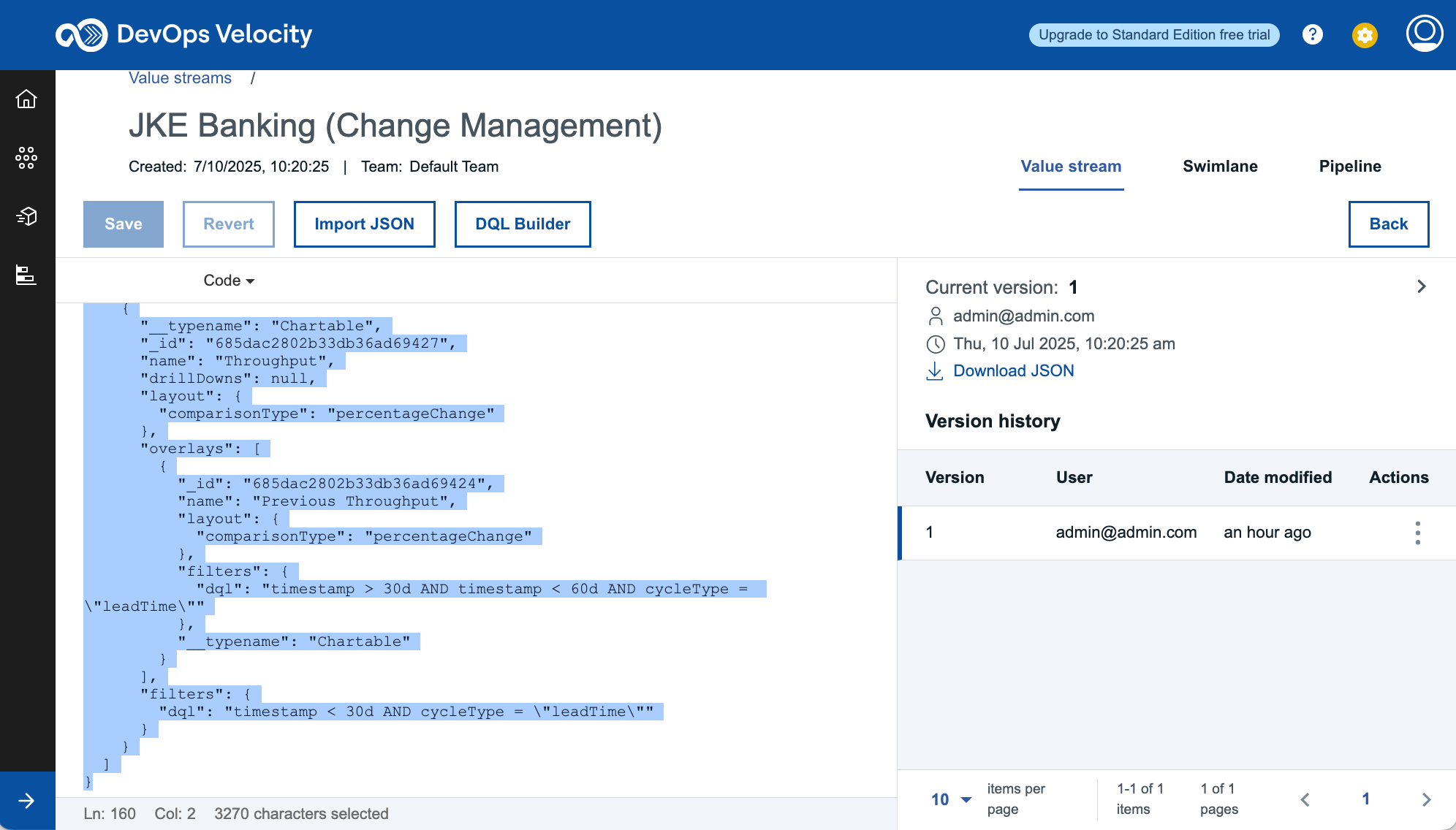The height and width of the screenshot is (830, 1456).
Task: Select the admin@admin.com cell in version row
Action: (x=1126, y=533)
